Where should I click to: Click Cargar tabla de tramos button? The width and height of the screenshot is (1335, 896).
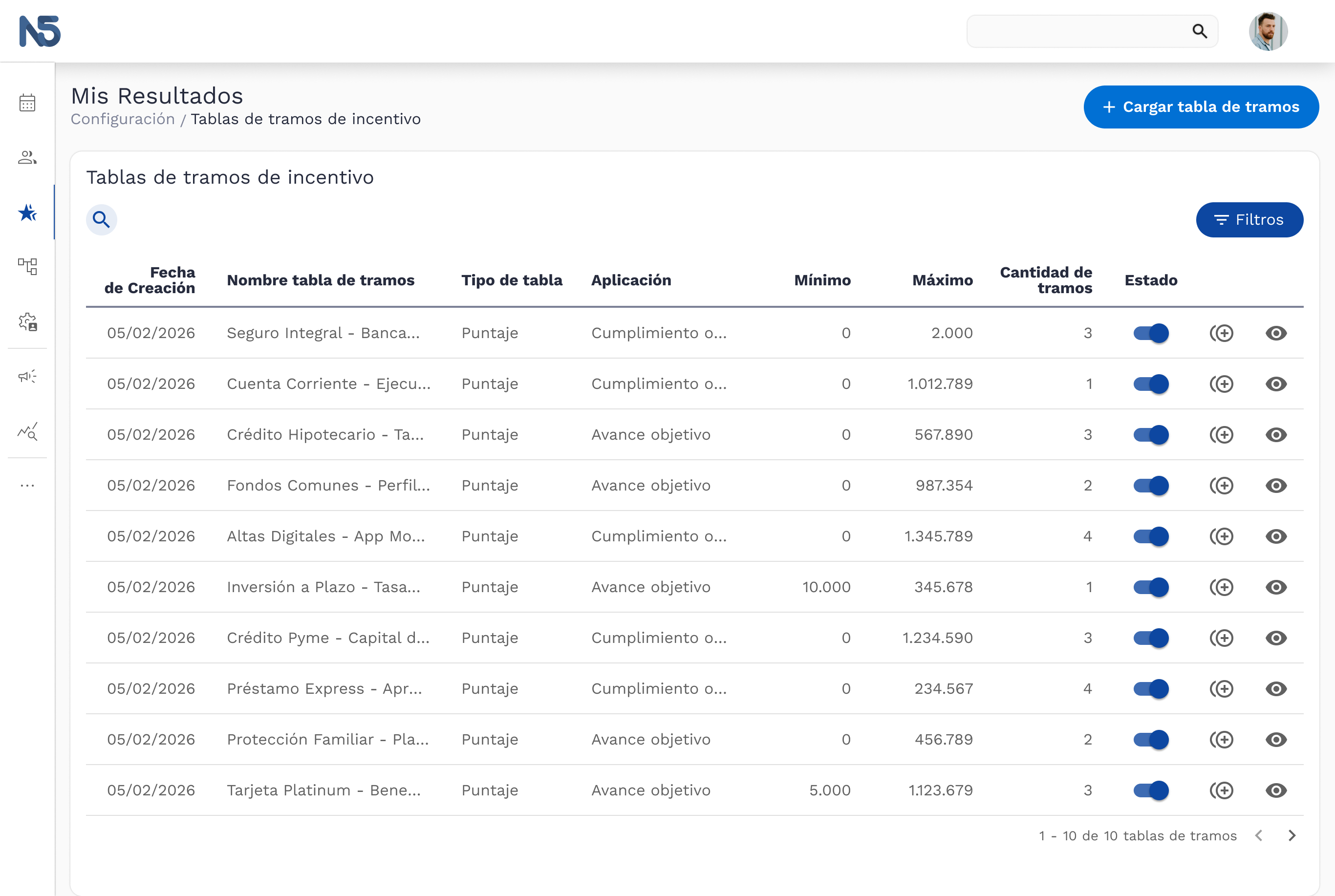(x=1201, y=107)
